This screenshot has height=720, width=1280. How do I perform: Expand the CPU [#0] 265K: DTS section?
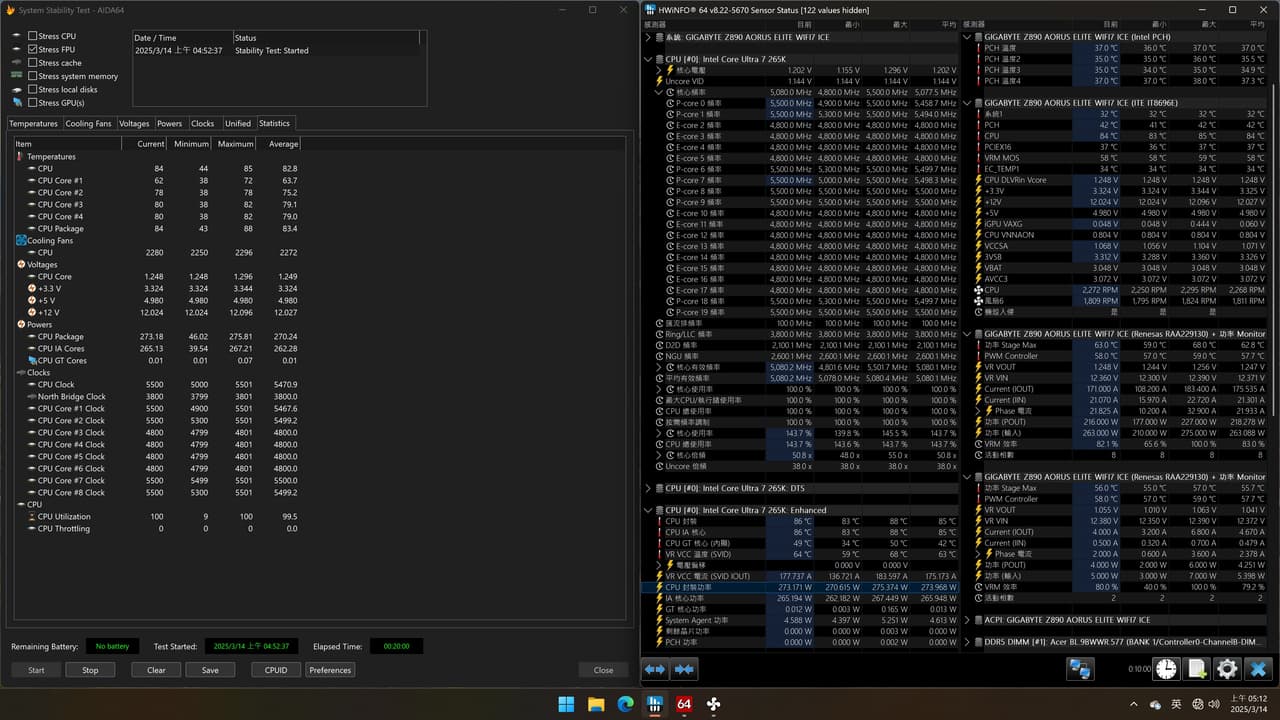coord(649,488)
